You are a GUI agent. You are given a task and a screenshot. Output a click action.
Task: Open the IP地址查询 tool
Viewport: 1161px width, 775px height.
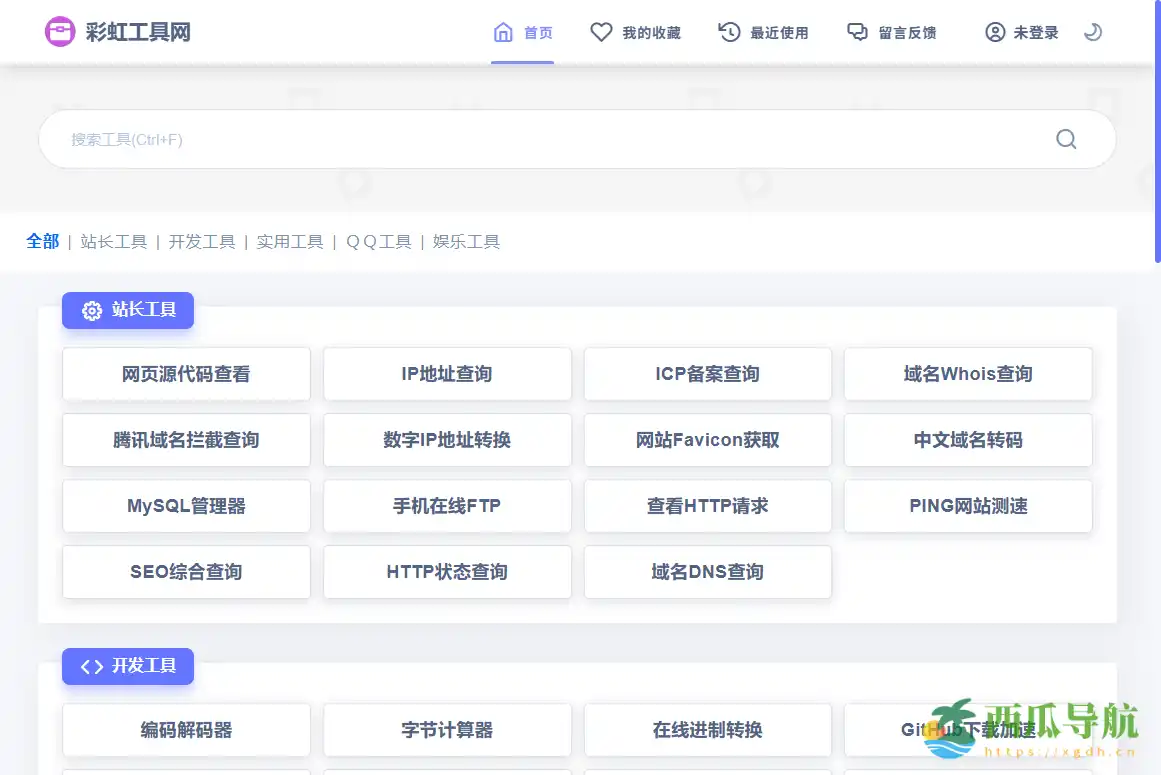pos(446,374)
